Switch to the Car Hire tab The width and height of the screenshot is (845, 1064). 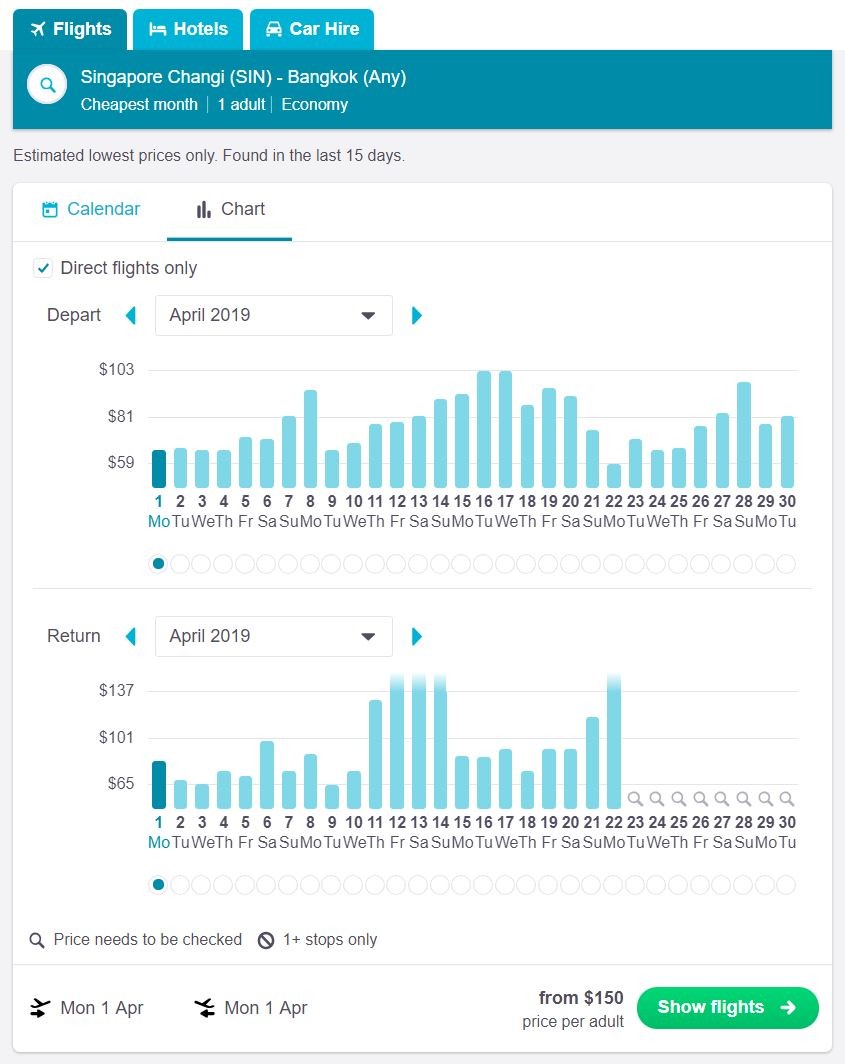(311, 29)
